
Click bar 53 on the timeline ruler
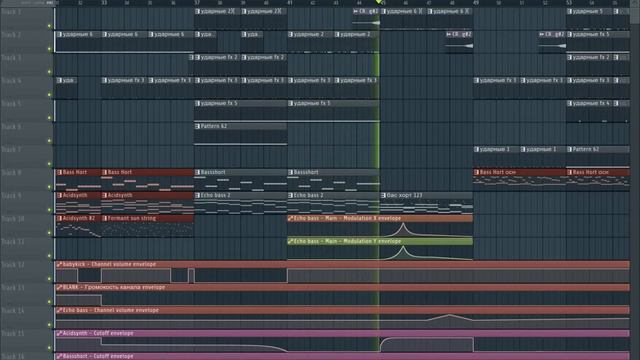[569, 3]
